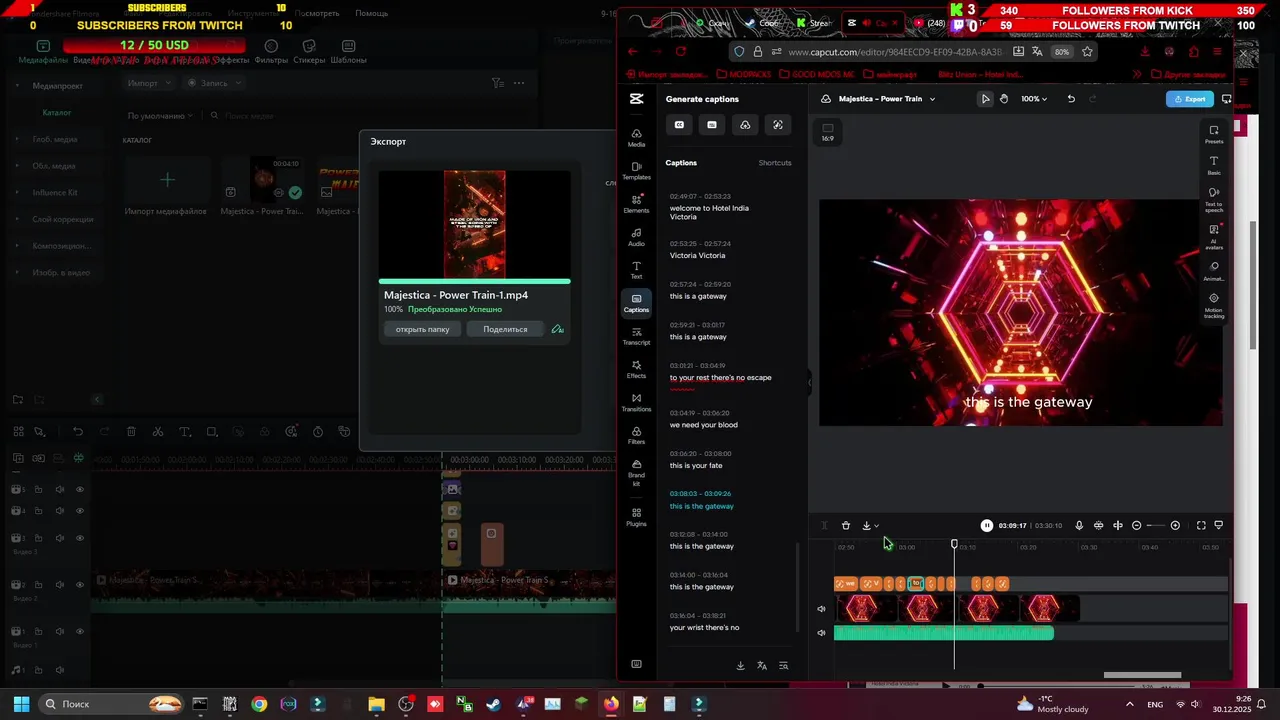Click Поделиться in Filmora export dialog
1280x720 pixels.
tap(505, 329)
